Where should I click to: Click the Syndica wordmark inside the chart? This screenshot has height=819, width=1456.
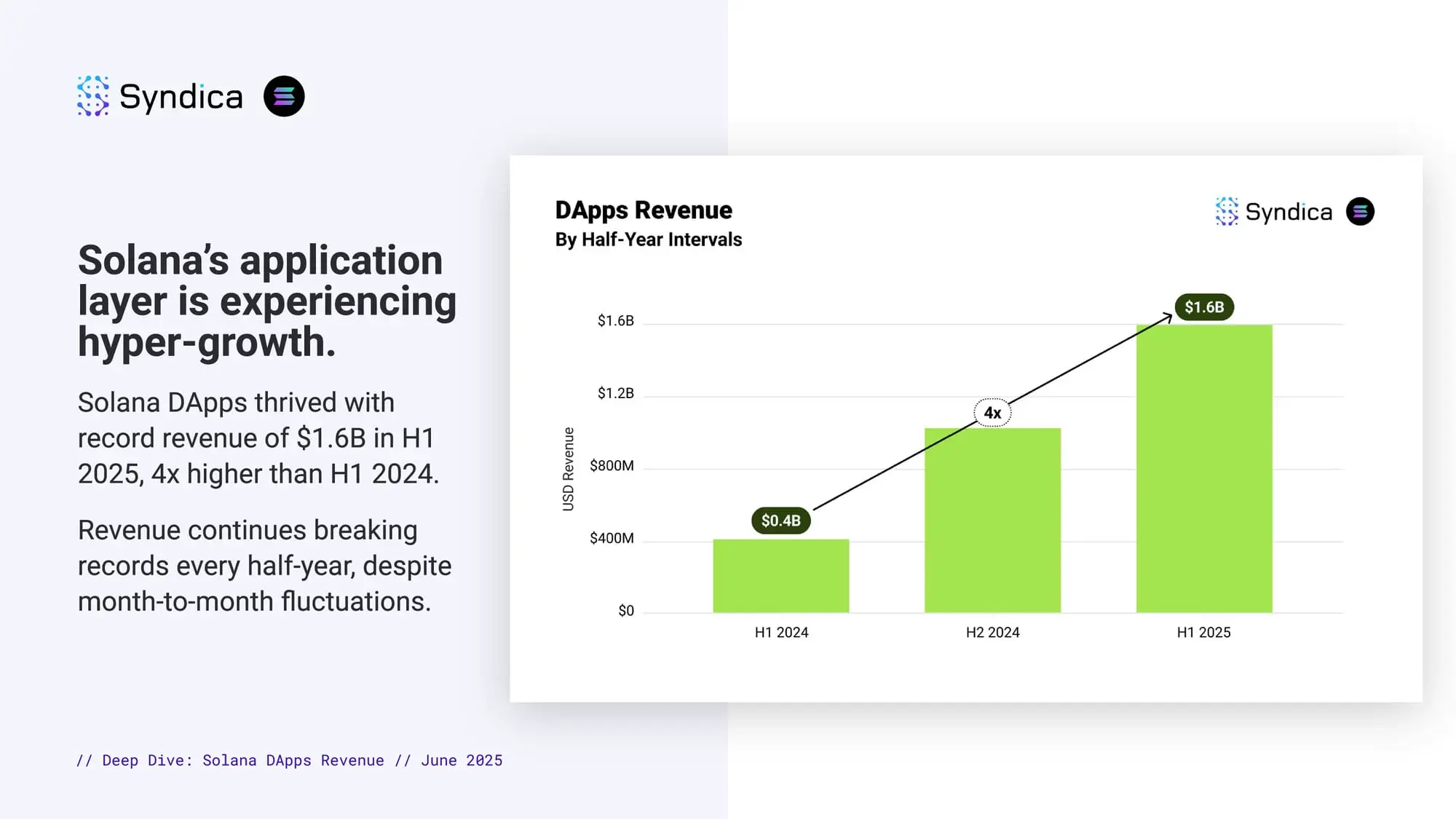pos(1289,212)
